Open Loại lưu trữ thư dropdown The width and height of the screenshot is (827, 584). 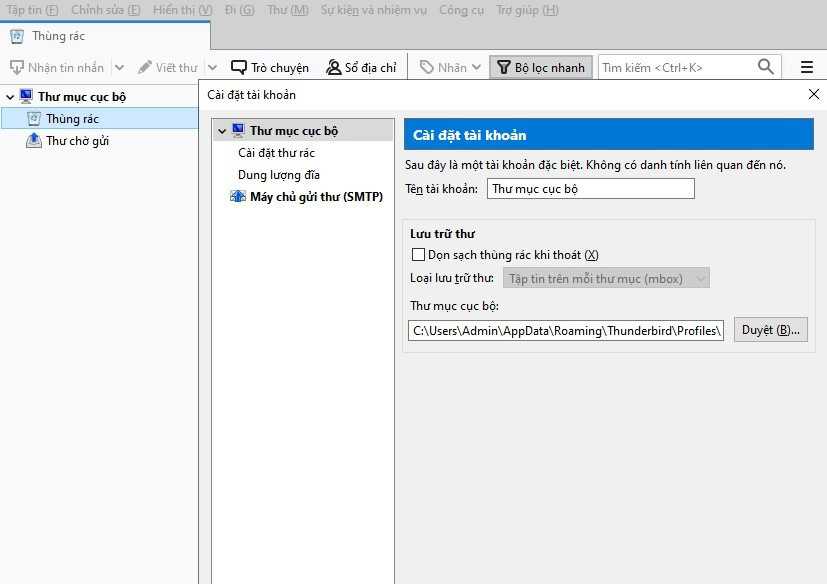click(606, 279)
